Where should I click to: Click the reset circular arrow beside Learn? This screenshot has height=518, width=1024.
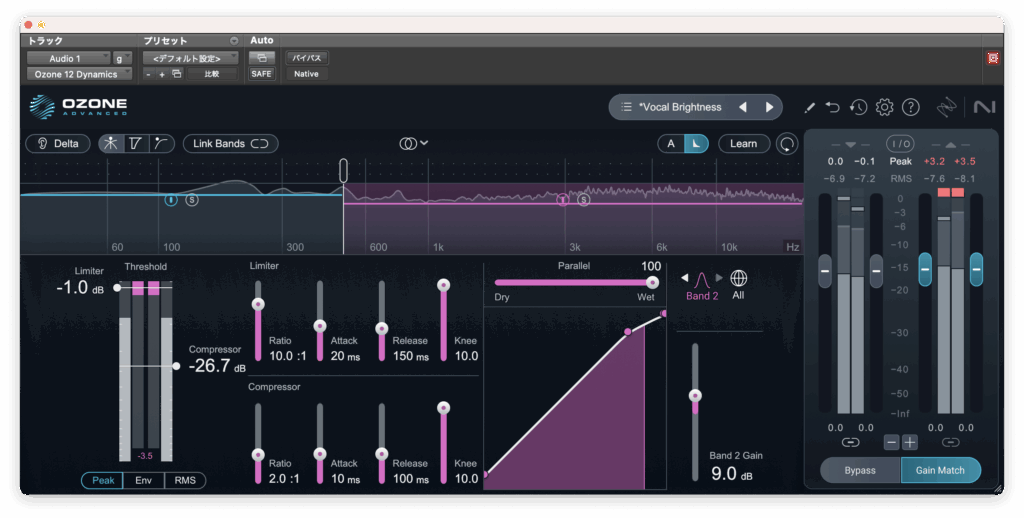[788, 144]
